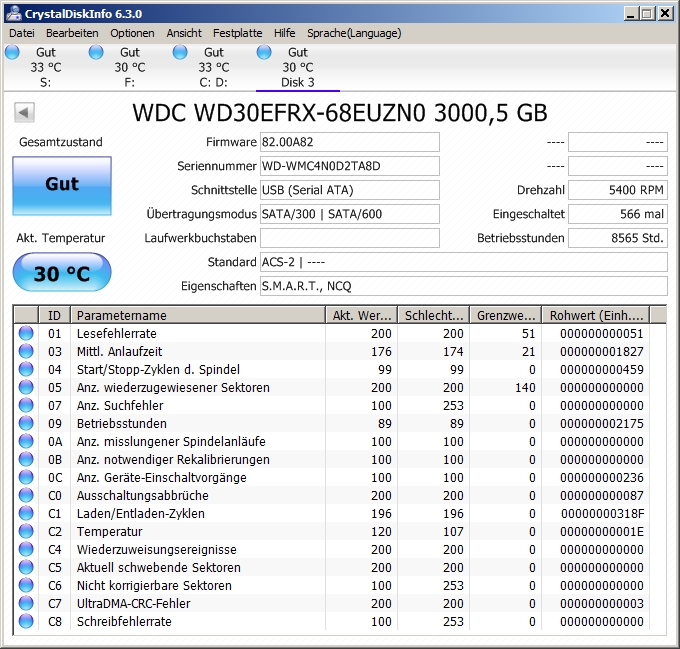Open the Datei menu
680x649 pixels.
click(22, 33)
